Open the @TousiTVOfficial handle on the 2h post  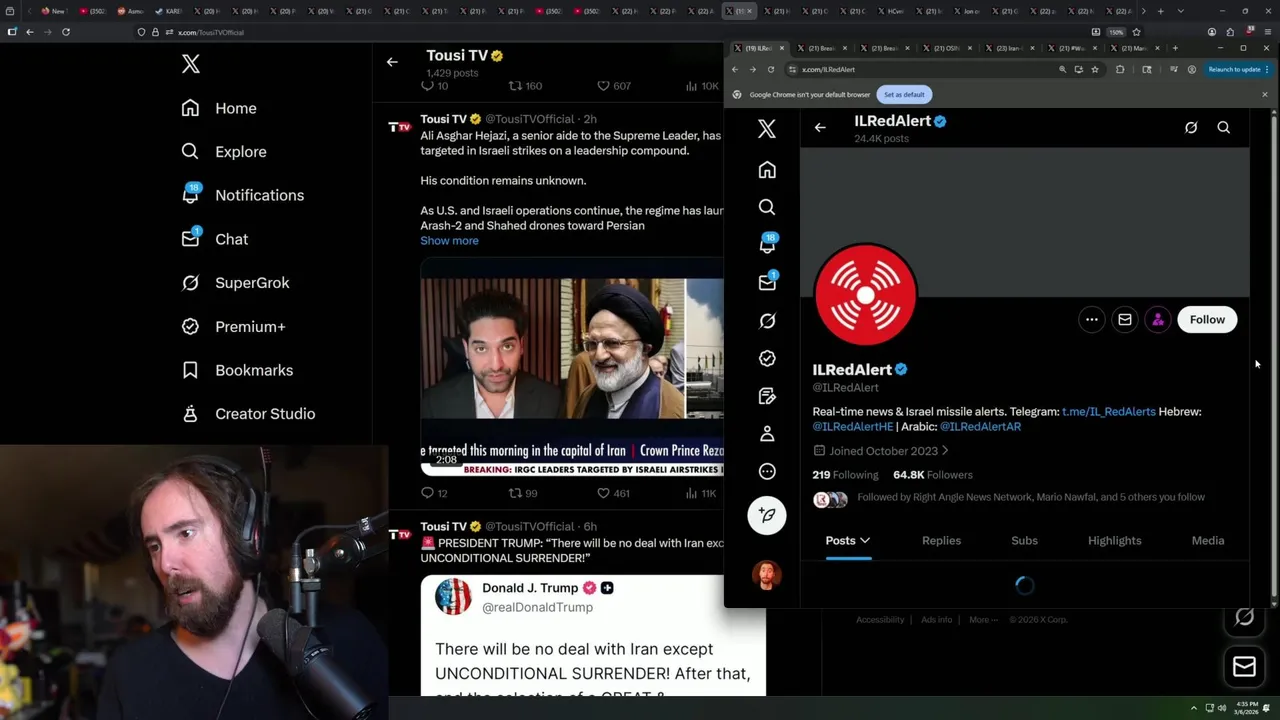point(529,119)
